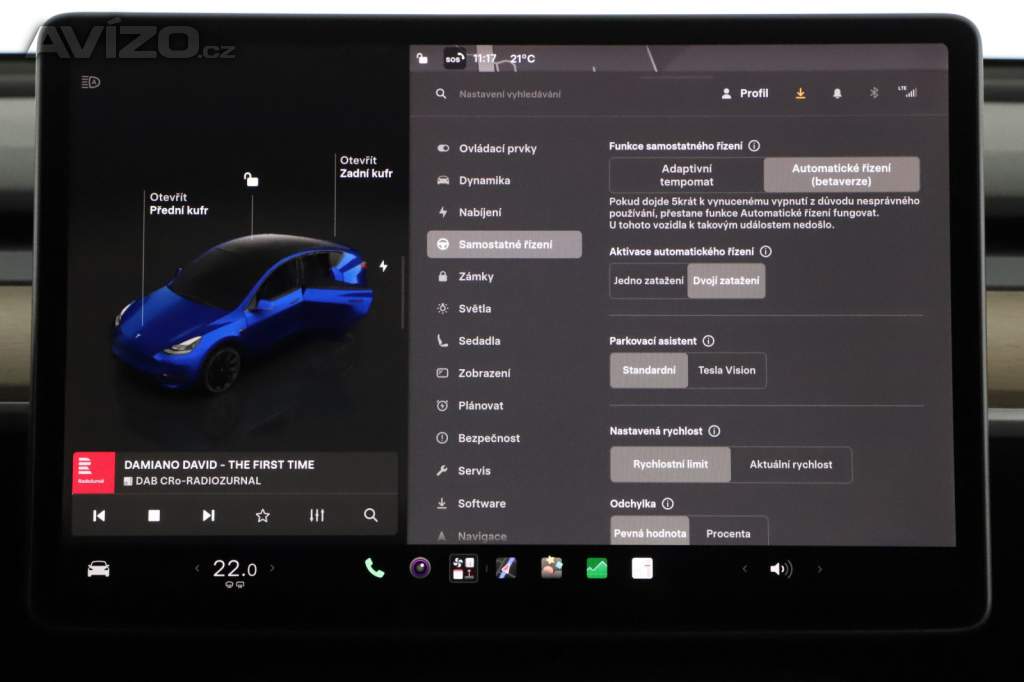Tap the unlock padlock above the car
Screen dimensions: 1024x682
click(x=251, y=179)
